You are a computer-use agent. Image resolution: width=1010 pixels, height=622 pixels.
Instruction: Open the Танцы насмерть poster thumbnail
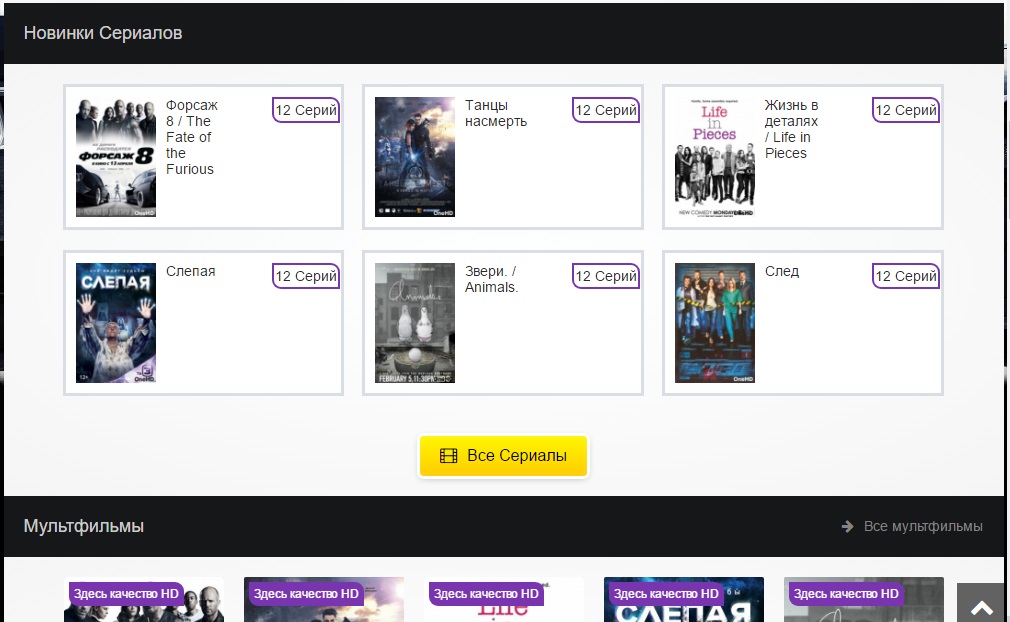[x=415, y=157]
